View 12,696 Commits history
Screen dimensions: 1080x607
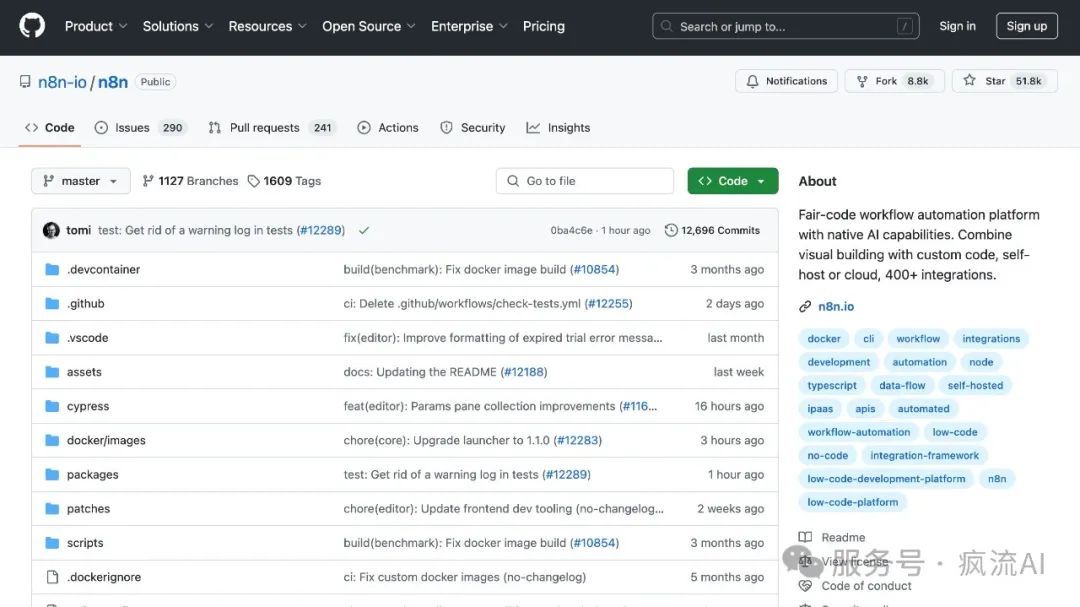pyautogui.click(x=712, y=230)
